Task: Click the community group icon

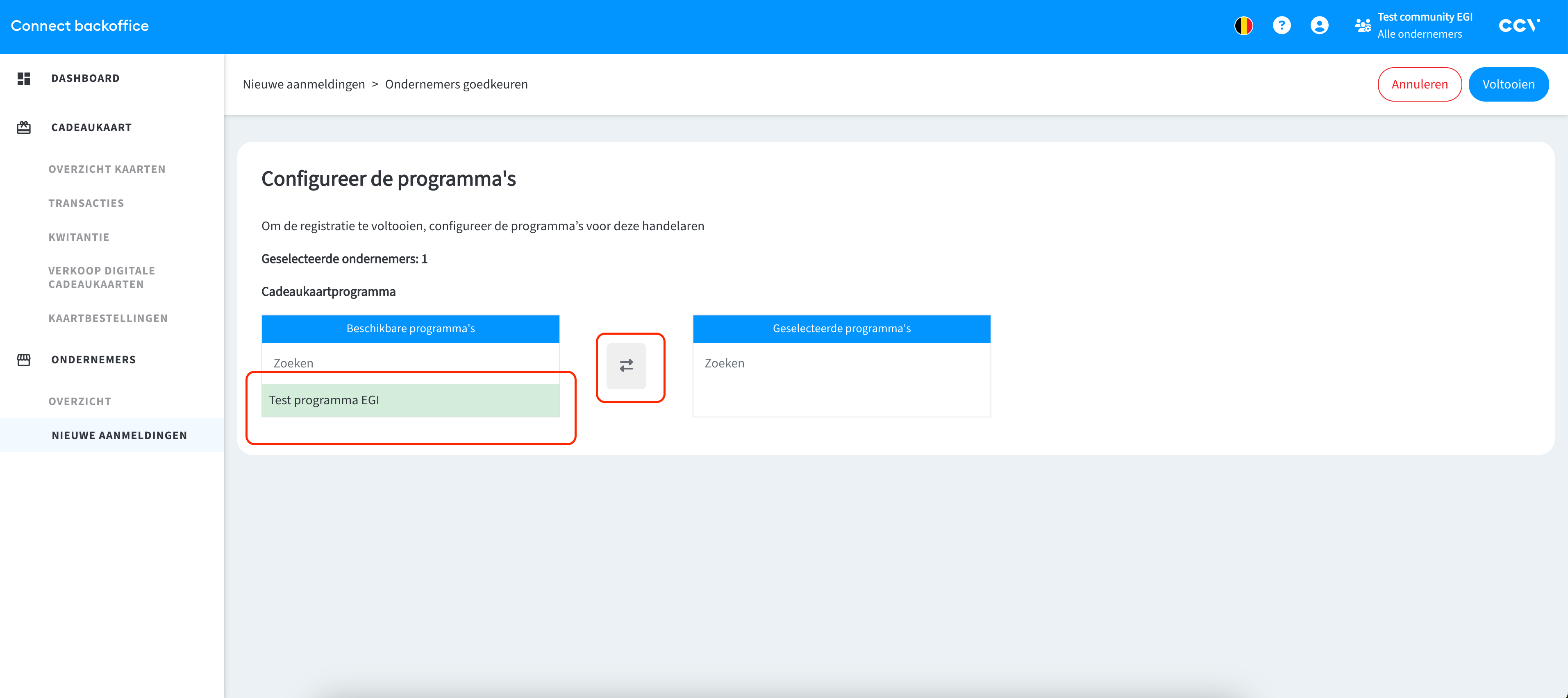Action: pyautogui.click(x=1362, y=25)
